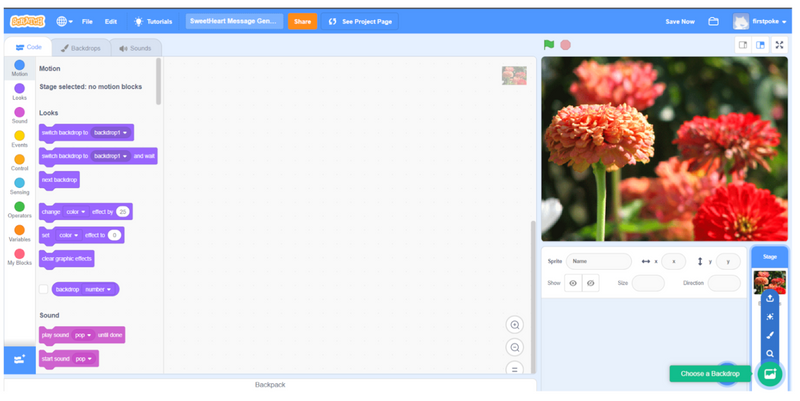Select the Operators block category
The image size is (800, 401).
pyautogui.click(x=19, y=210)
